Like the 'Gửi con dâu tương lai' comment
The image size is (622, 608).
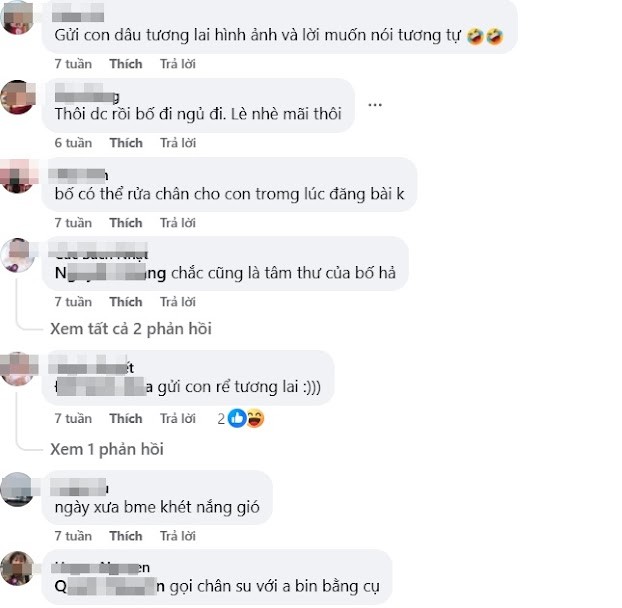point(126,64)
